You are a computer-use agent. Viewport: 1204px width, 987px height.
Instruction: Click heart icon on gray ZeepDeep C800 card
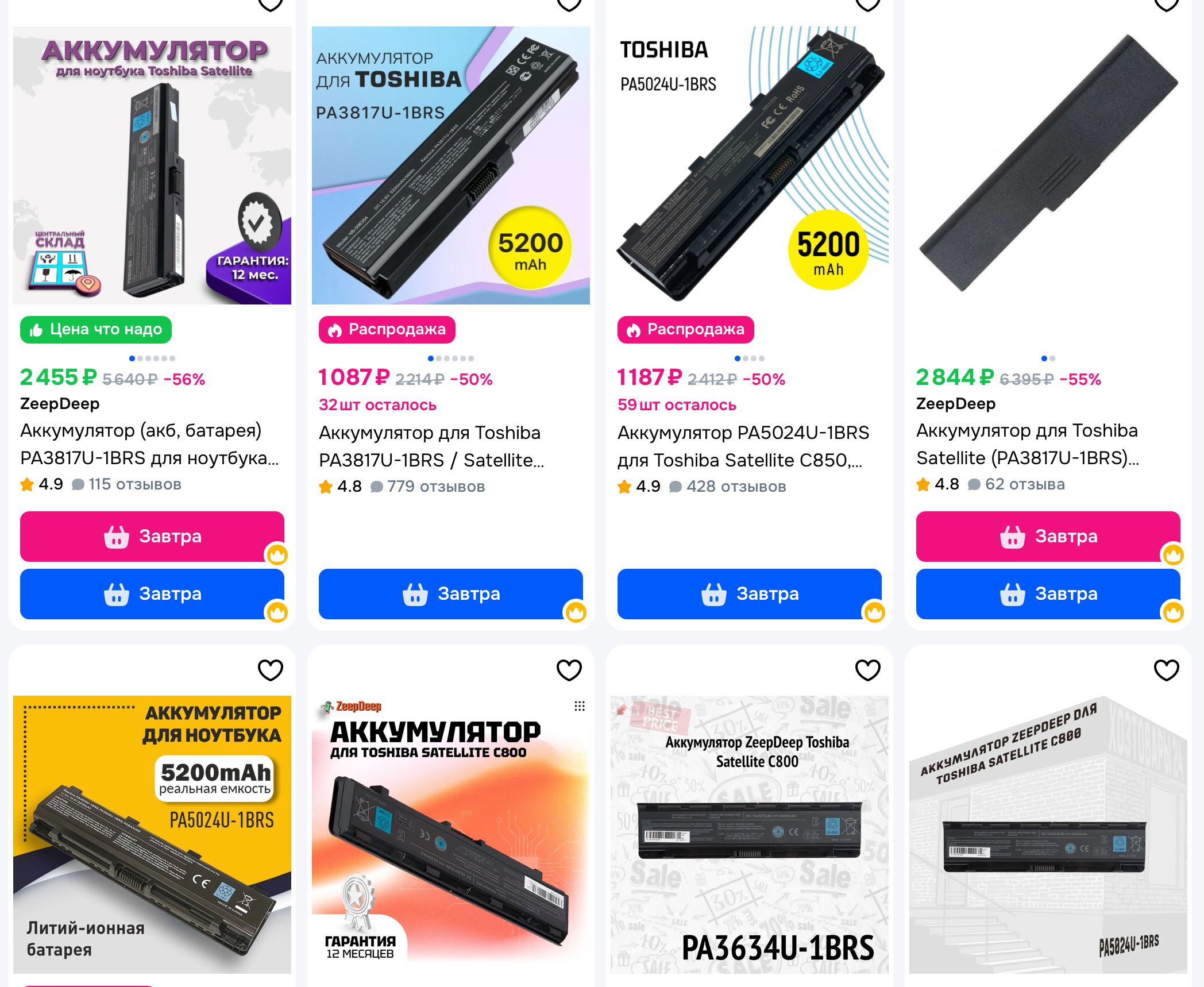1167,670
